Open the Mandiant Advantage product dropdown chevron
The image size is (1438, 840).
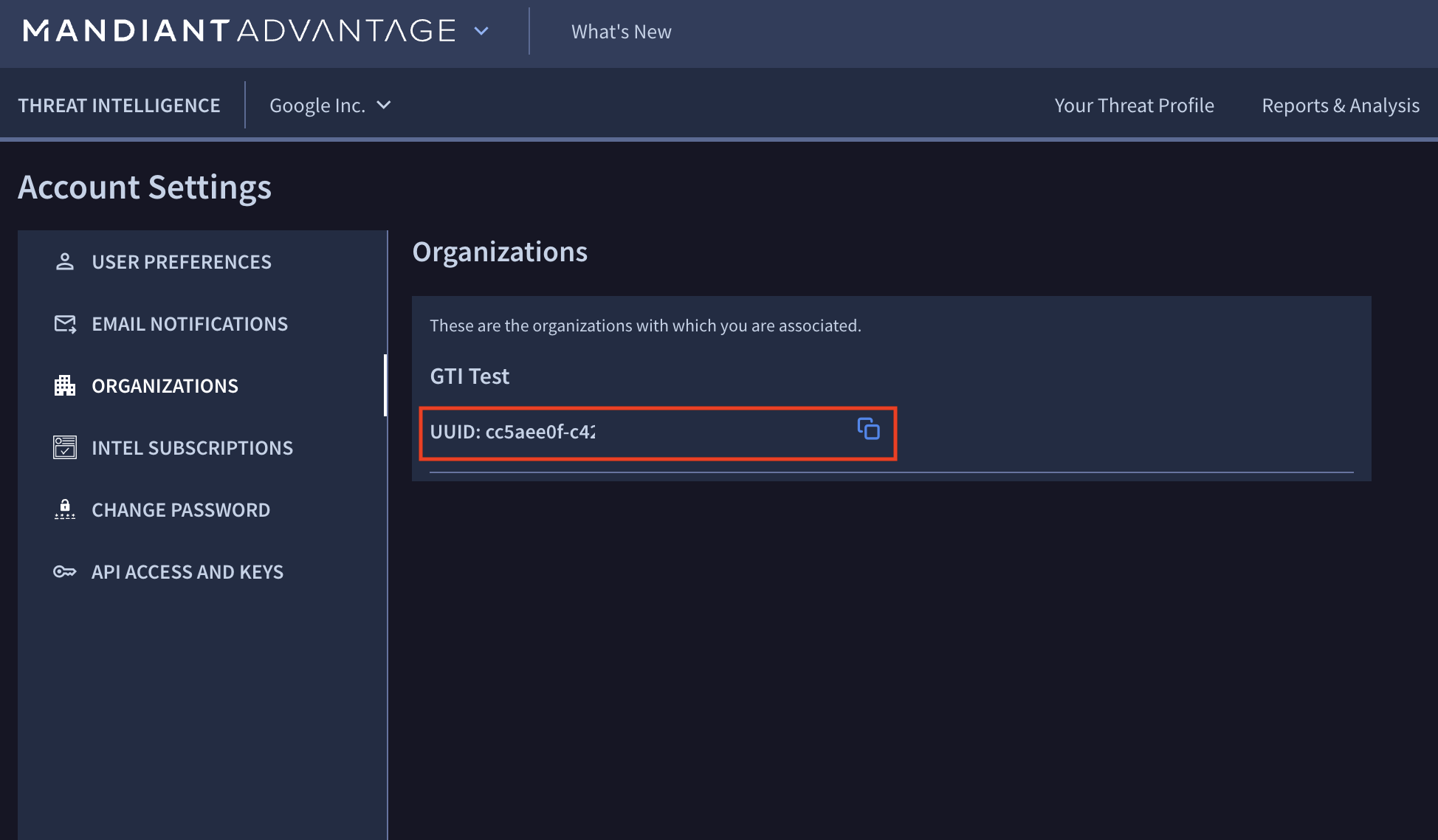481,31
